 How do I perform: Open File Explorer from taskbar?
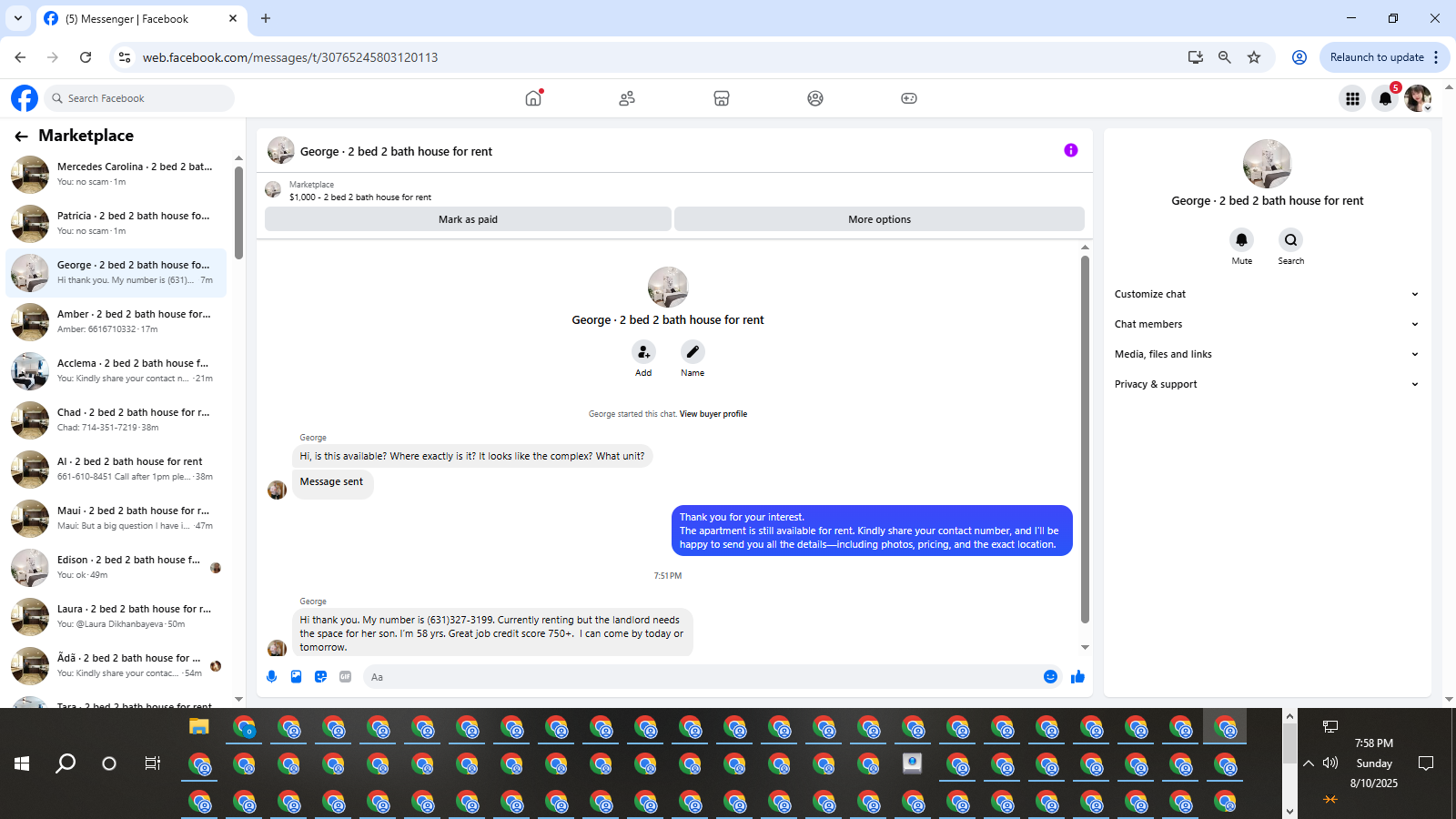pyautogui.click(x=199, y=726)
